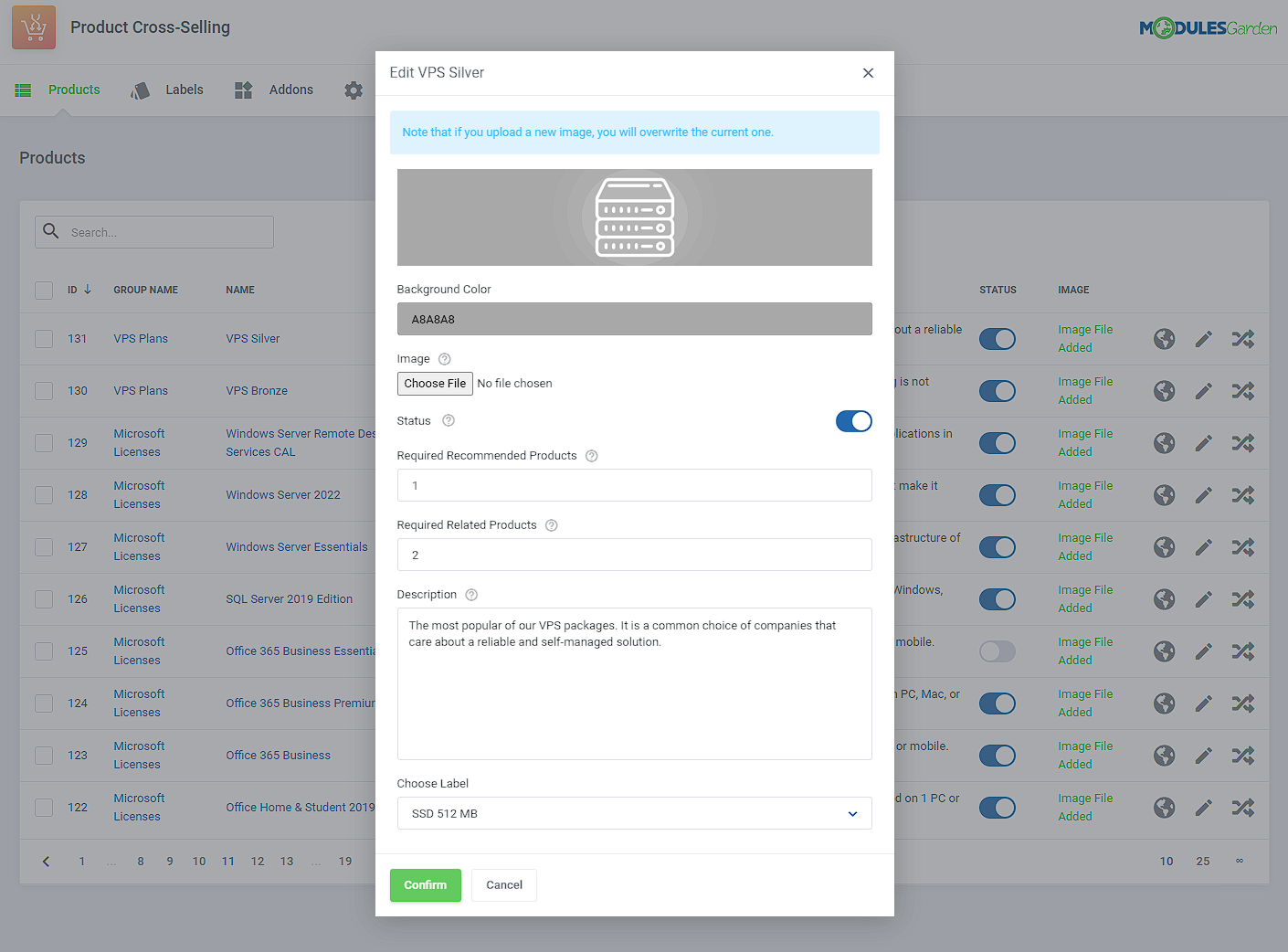Screen dimensions: 1288x952
Task: Click the globe icon in row 131
Action: point(1164,339)
